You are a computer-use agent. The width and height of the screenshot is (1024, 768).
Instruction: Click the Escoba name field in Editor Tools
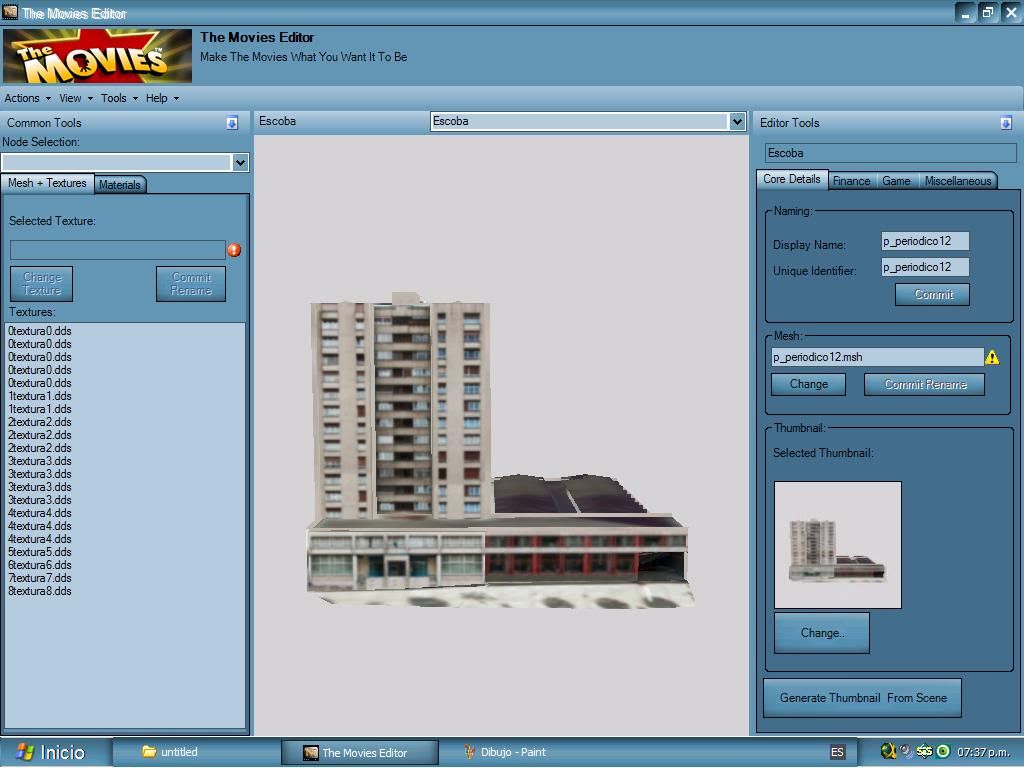(891, 153)
